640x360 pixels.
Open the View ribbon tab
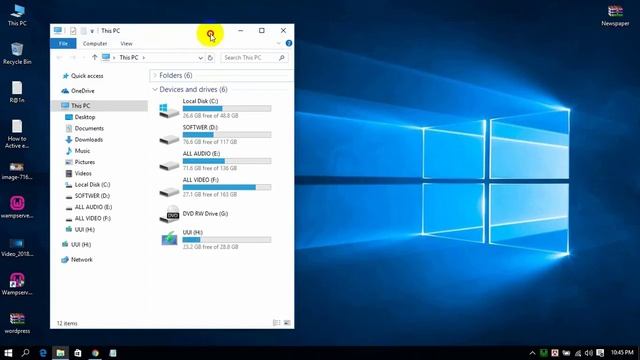point(126,43)
